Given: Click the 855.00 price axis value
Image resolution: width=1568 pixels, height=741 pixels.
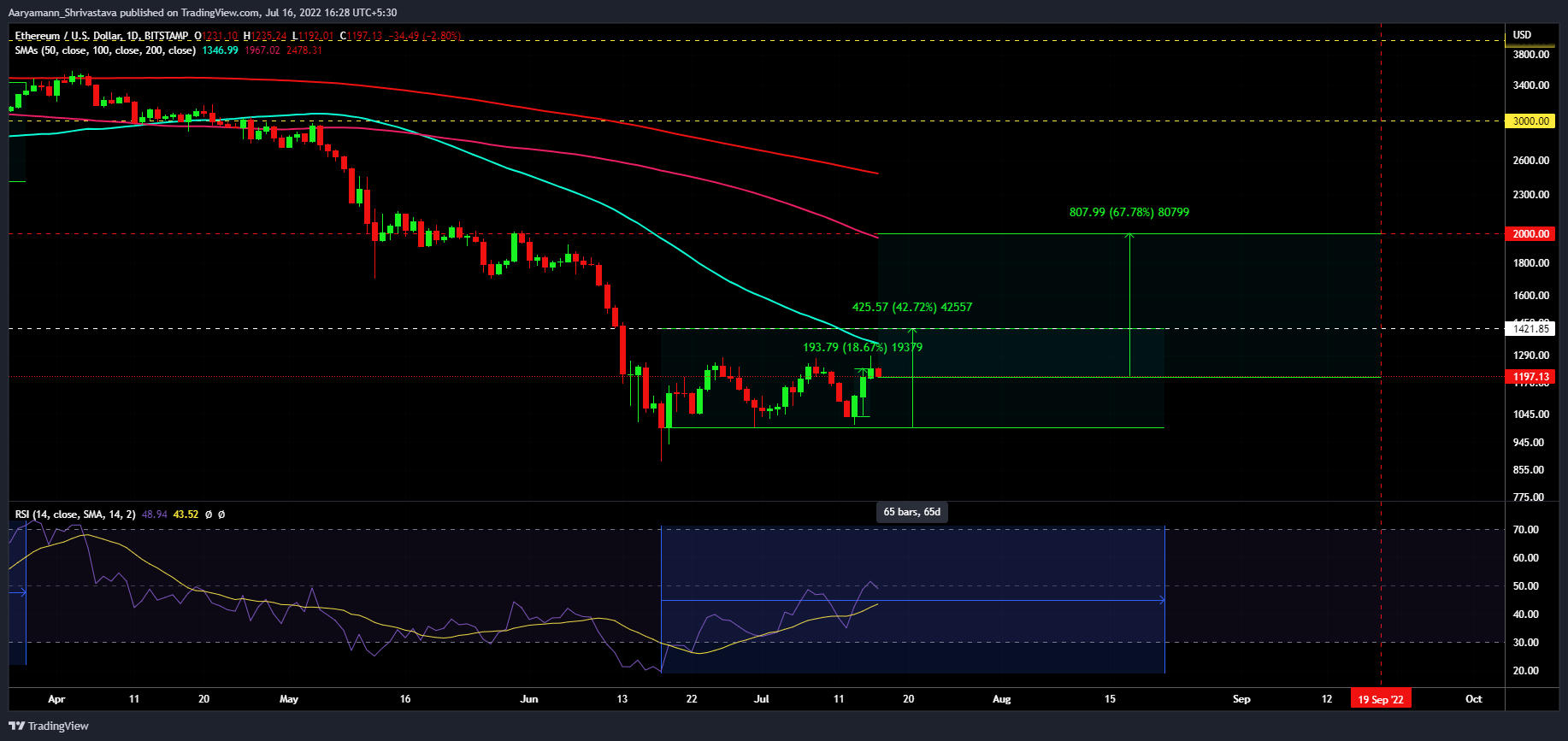Looking at the screenshot, I should (x=1529, y=470).
